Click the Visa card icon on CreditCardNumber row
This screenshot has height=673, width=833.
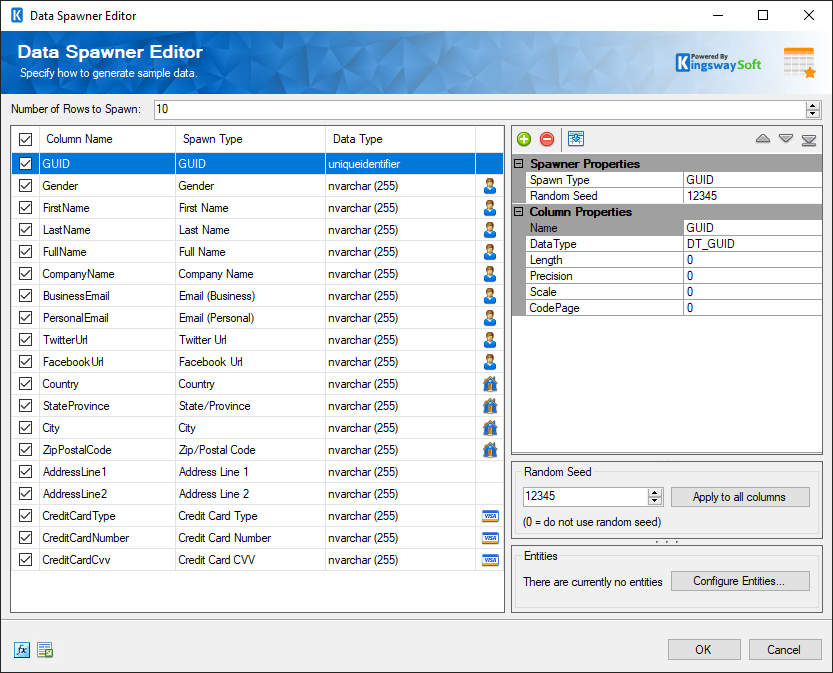point(489,537)
